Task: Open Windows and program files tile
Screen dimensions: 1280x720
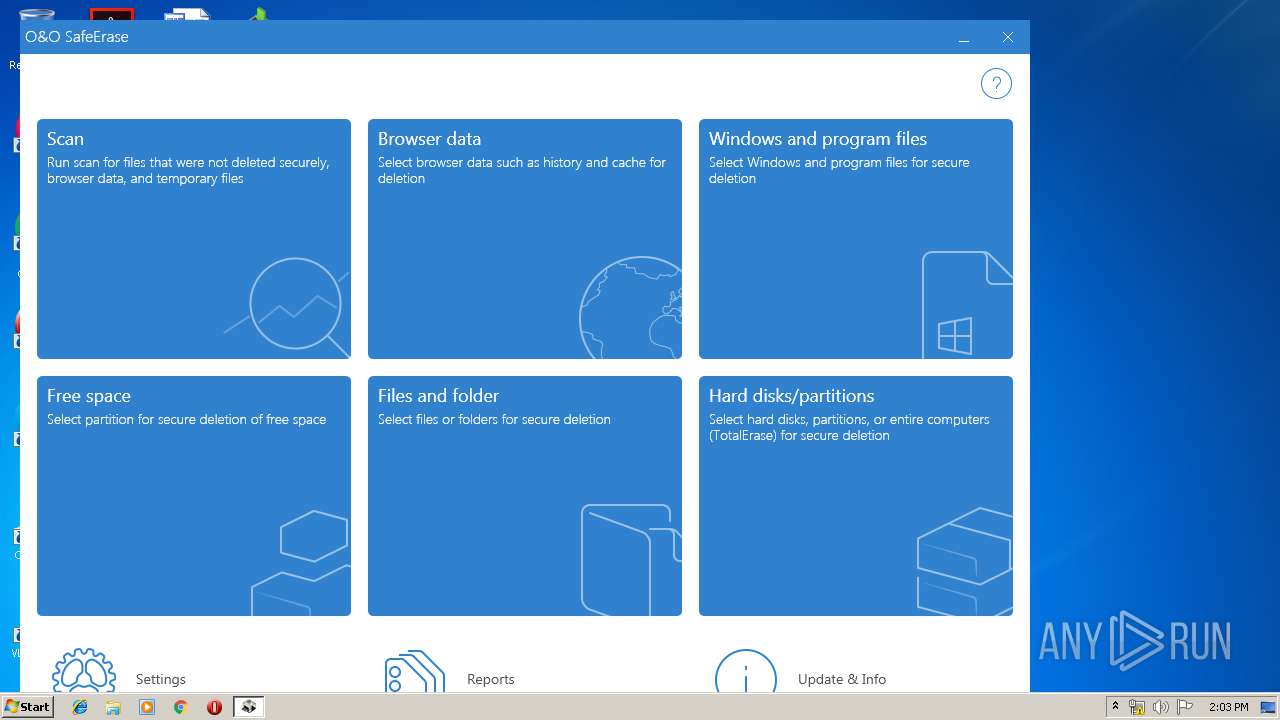Action: coord(856,239)
